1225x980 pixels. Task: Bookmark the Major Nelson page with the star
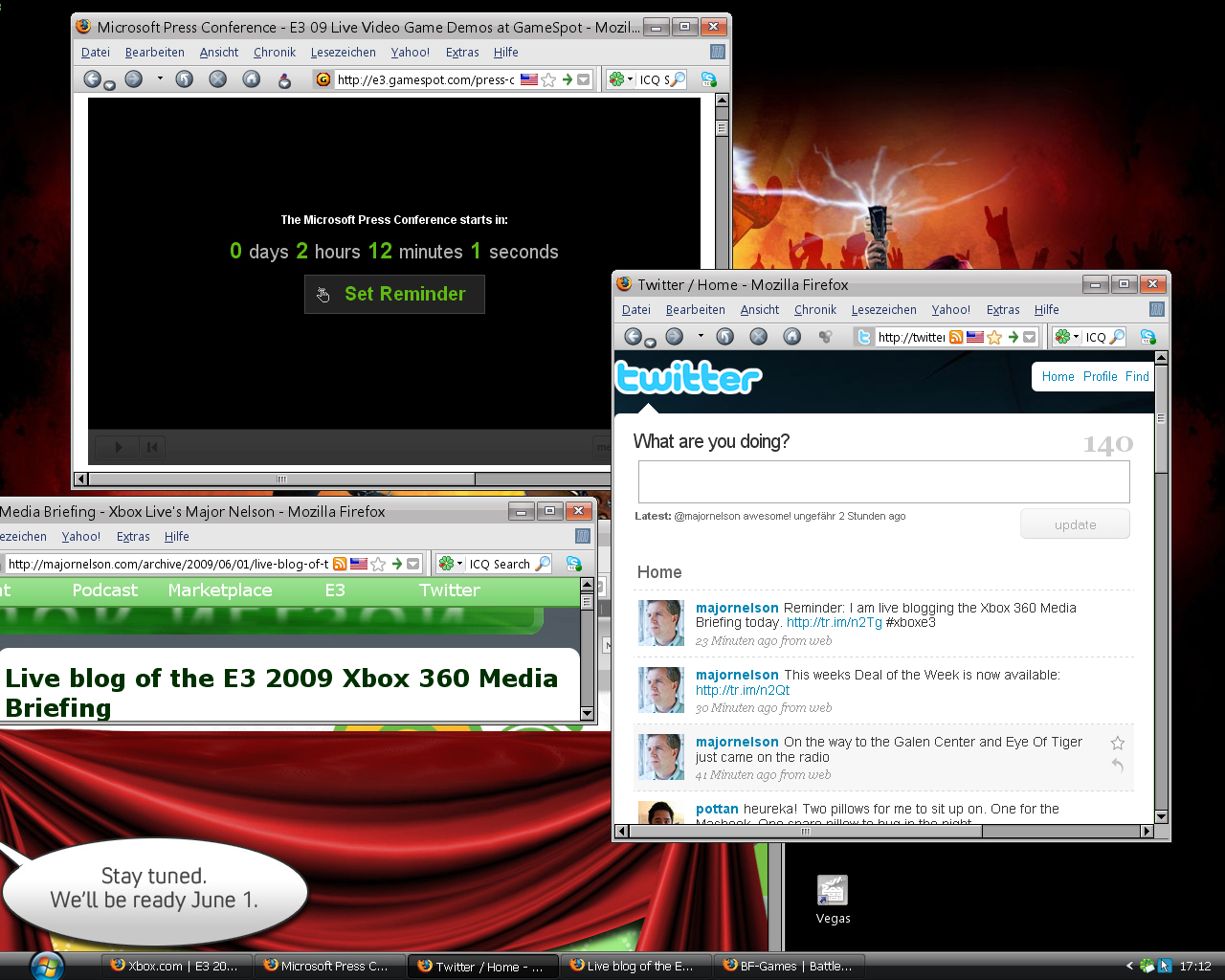(378, 564)
